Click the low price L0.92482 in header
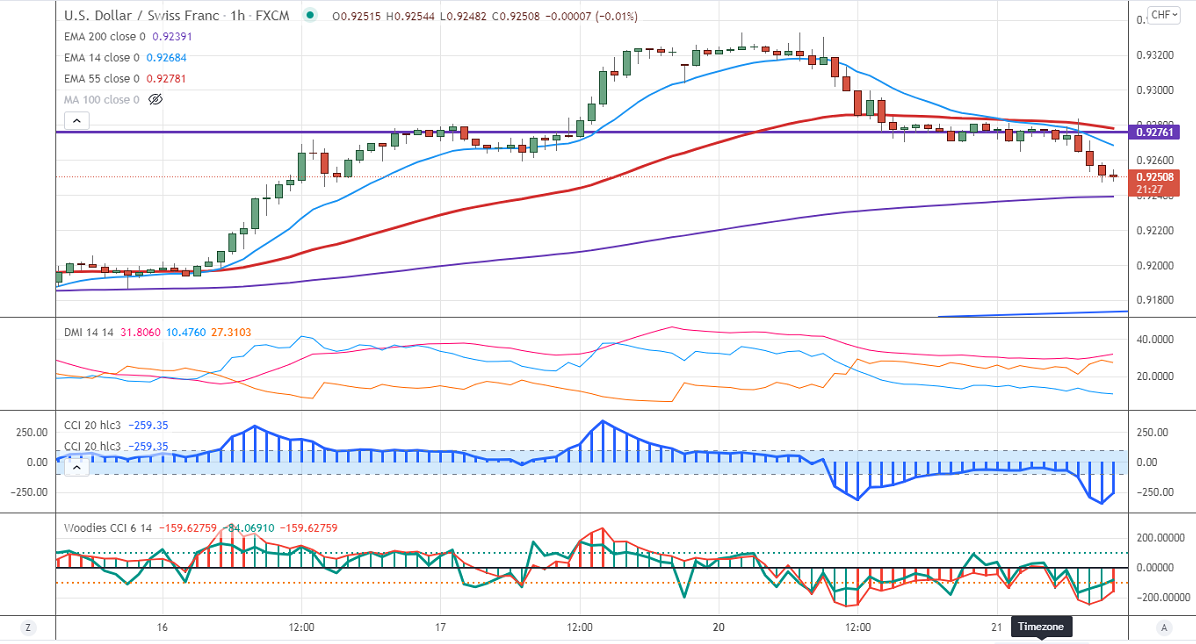This screenshot has height=644, width=1196. click(463, 16)
